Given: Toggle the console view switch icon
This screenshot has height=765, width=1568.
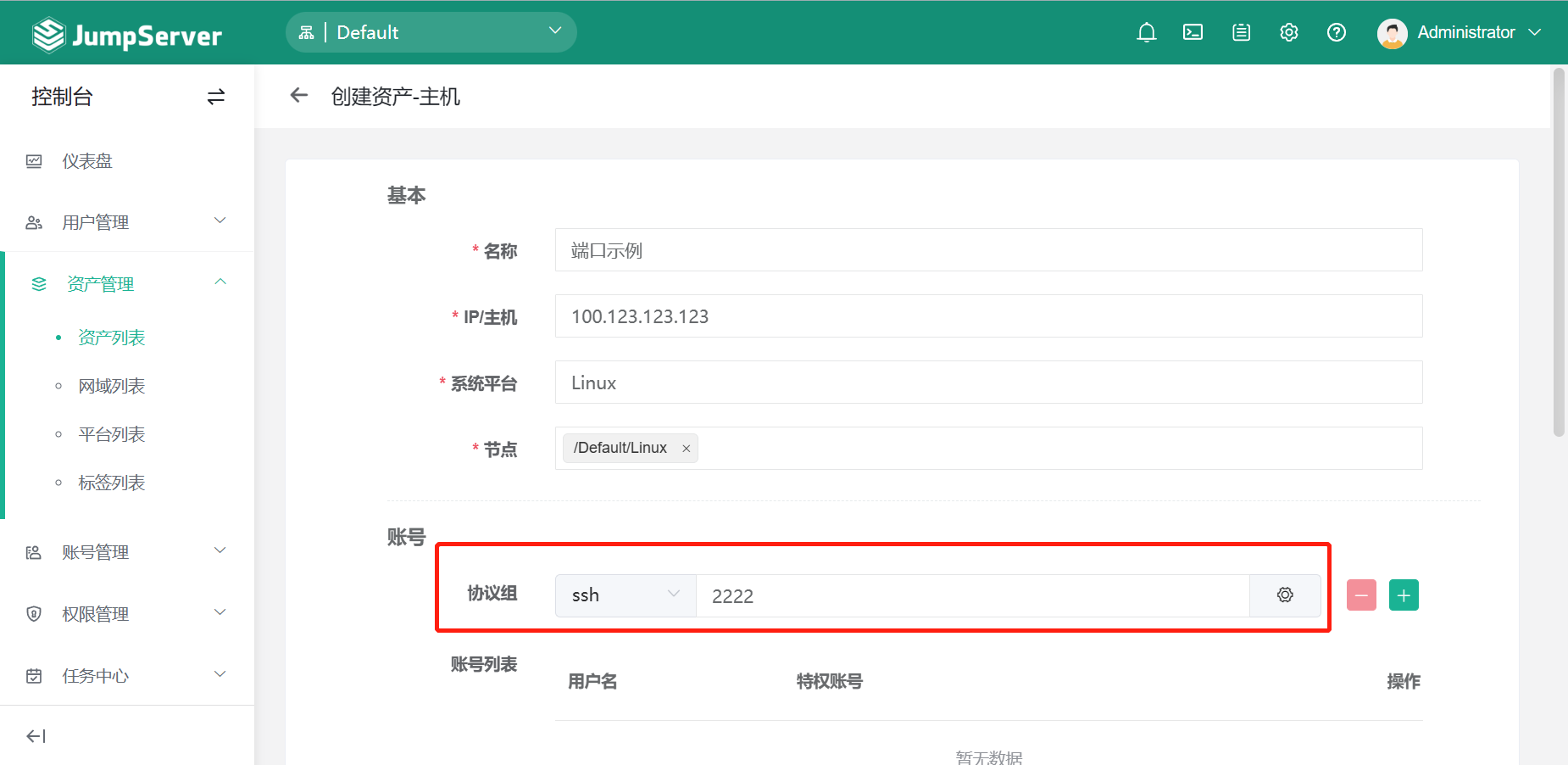Looking at the screenshot, I should (216, 97).
